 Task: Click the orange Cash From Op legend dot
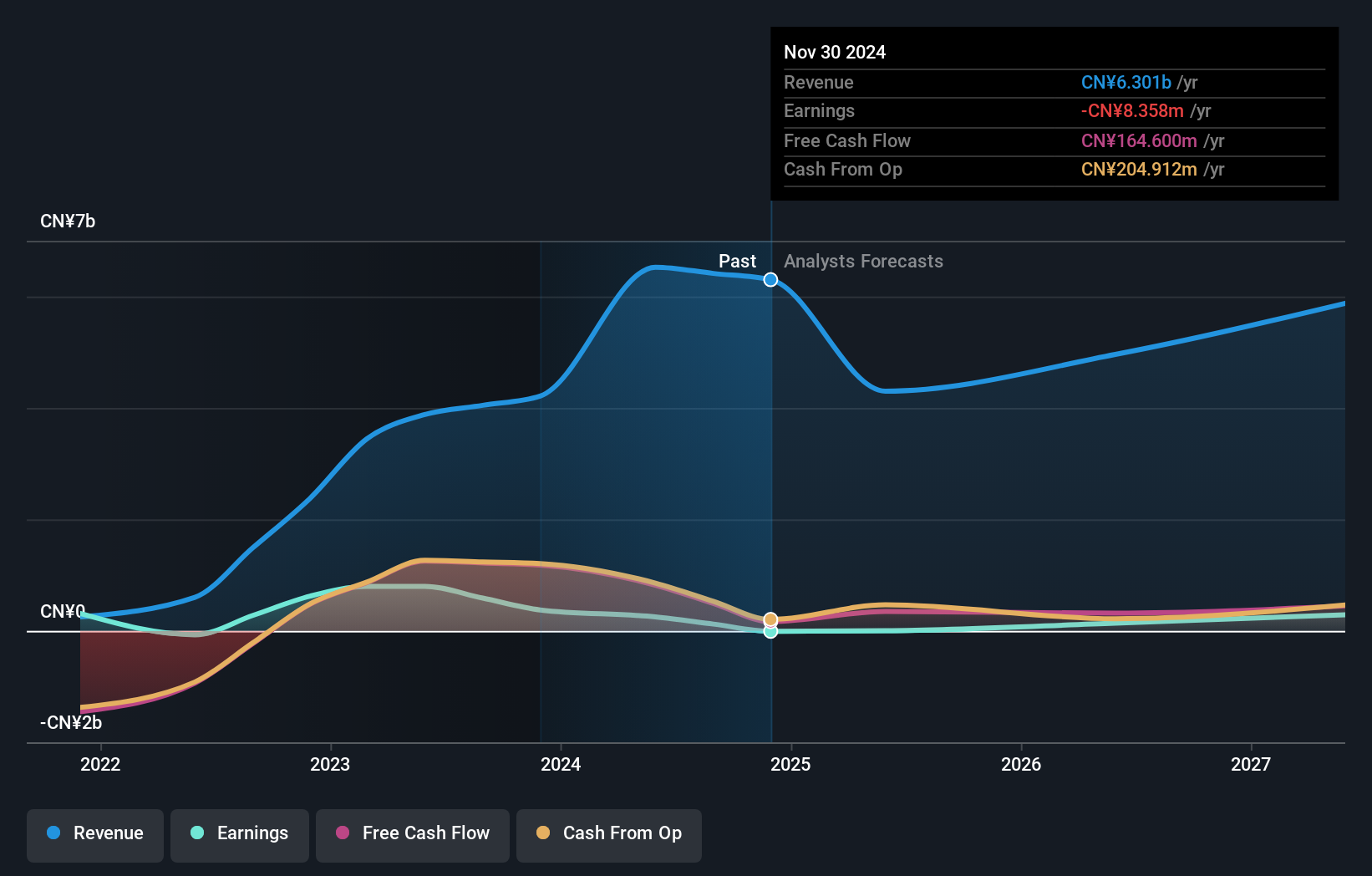click(x=543, y=833)
